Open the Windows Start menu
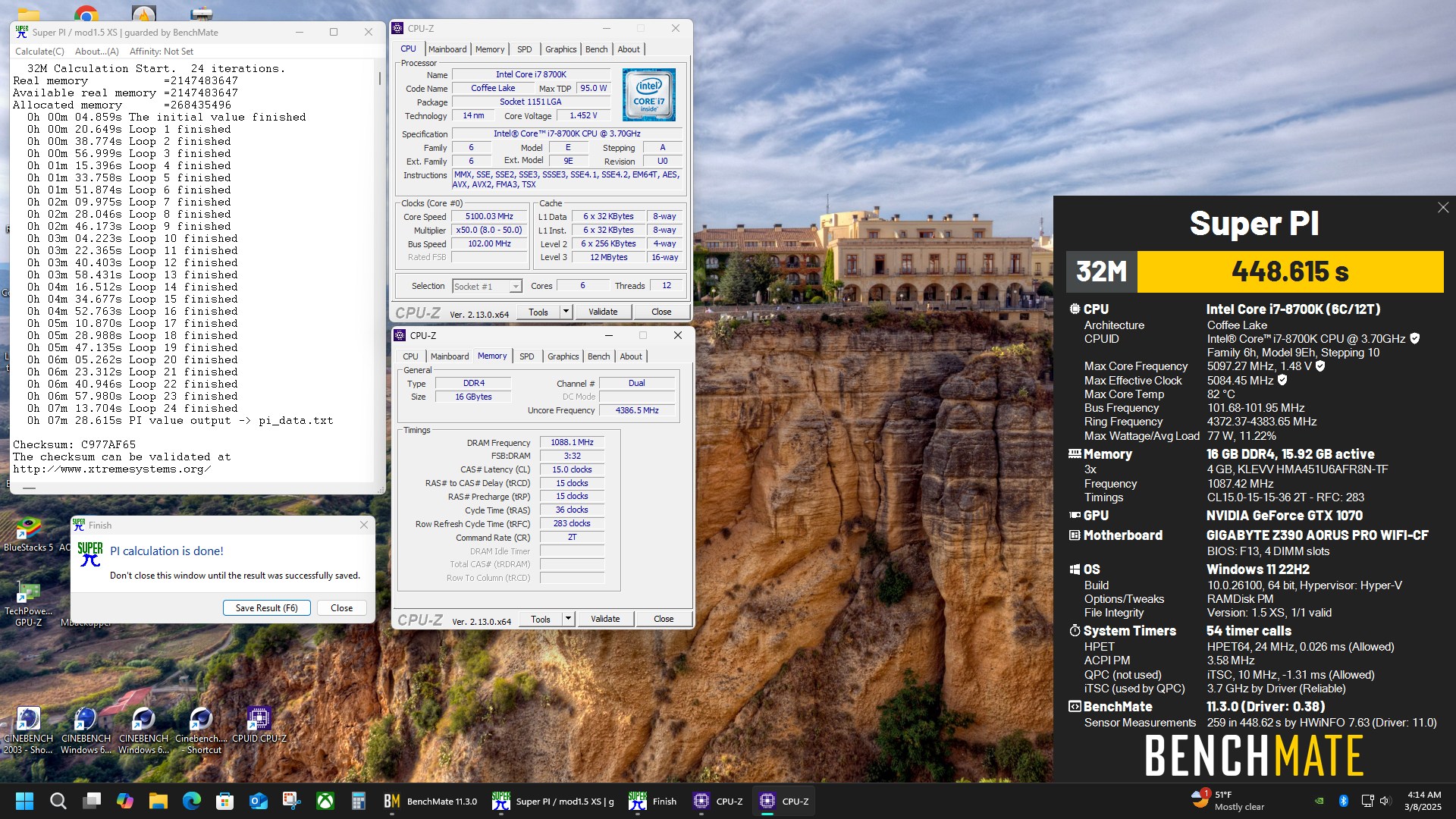The width and height of the screenshot is (1456, 819). 24,801
